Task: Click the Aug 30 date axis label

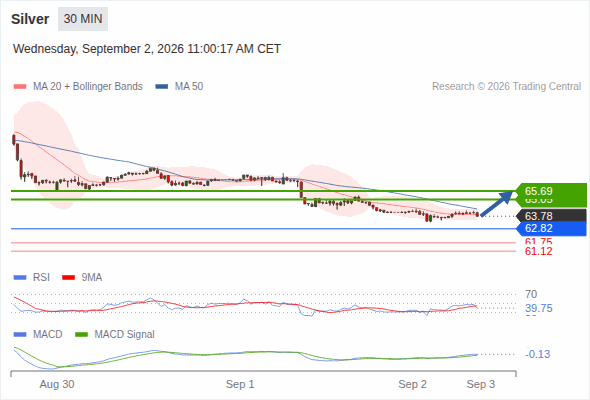Action: (57, 384)
